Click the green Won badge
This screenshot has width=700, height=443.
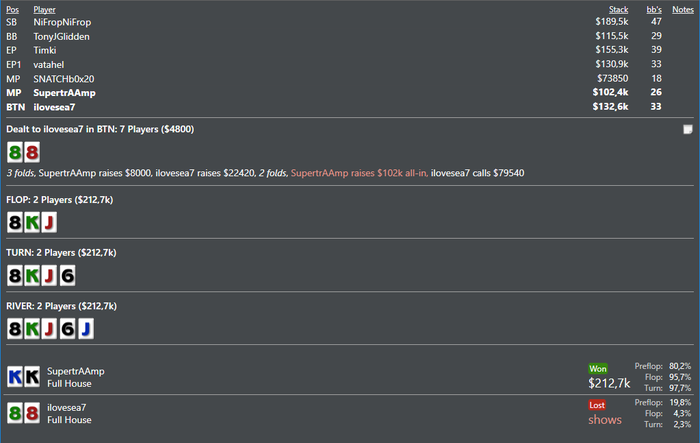597,368
